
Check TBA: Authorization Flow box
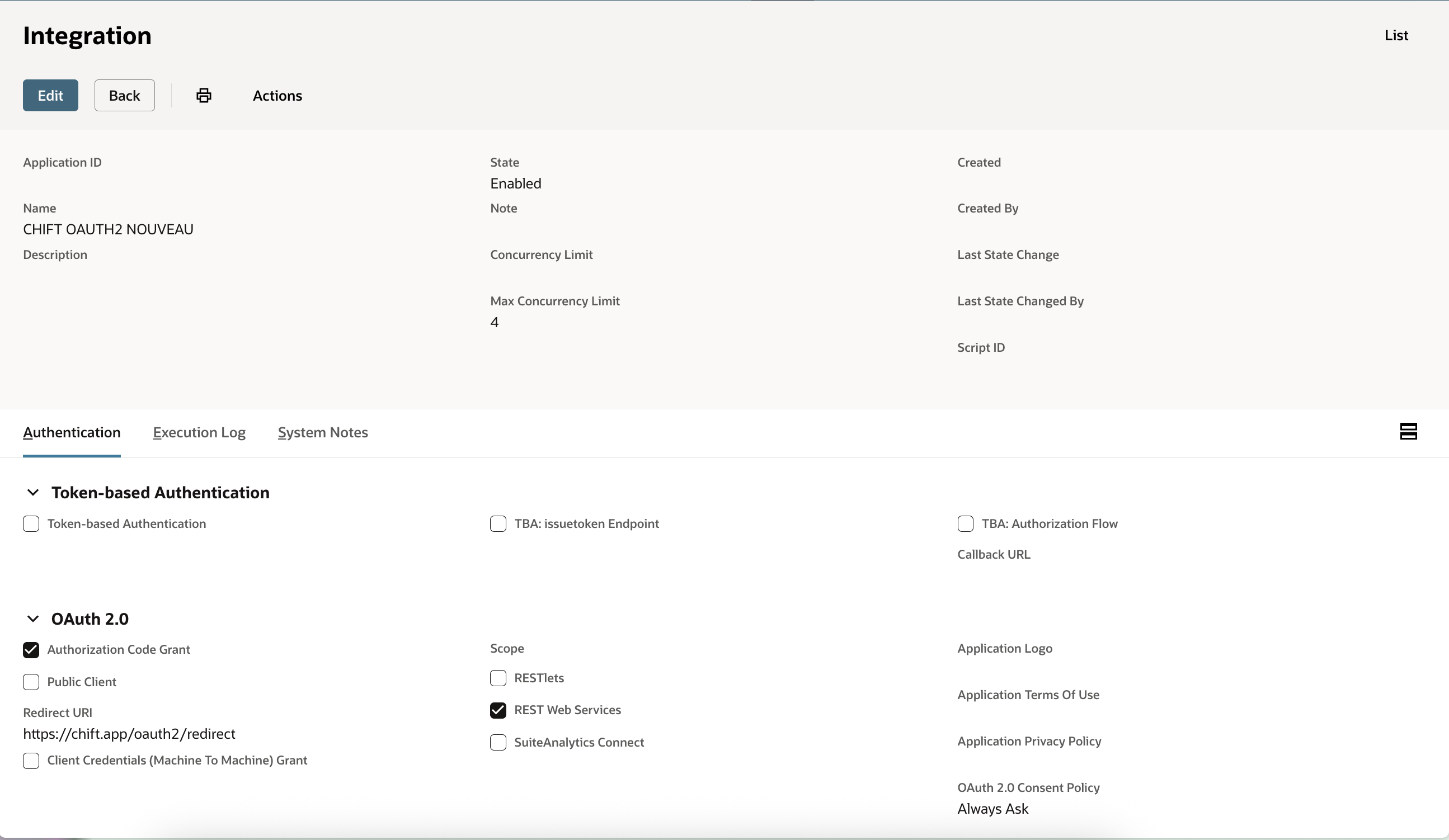click(966, 524)
